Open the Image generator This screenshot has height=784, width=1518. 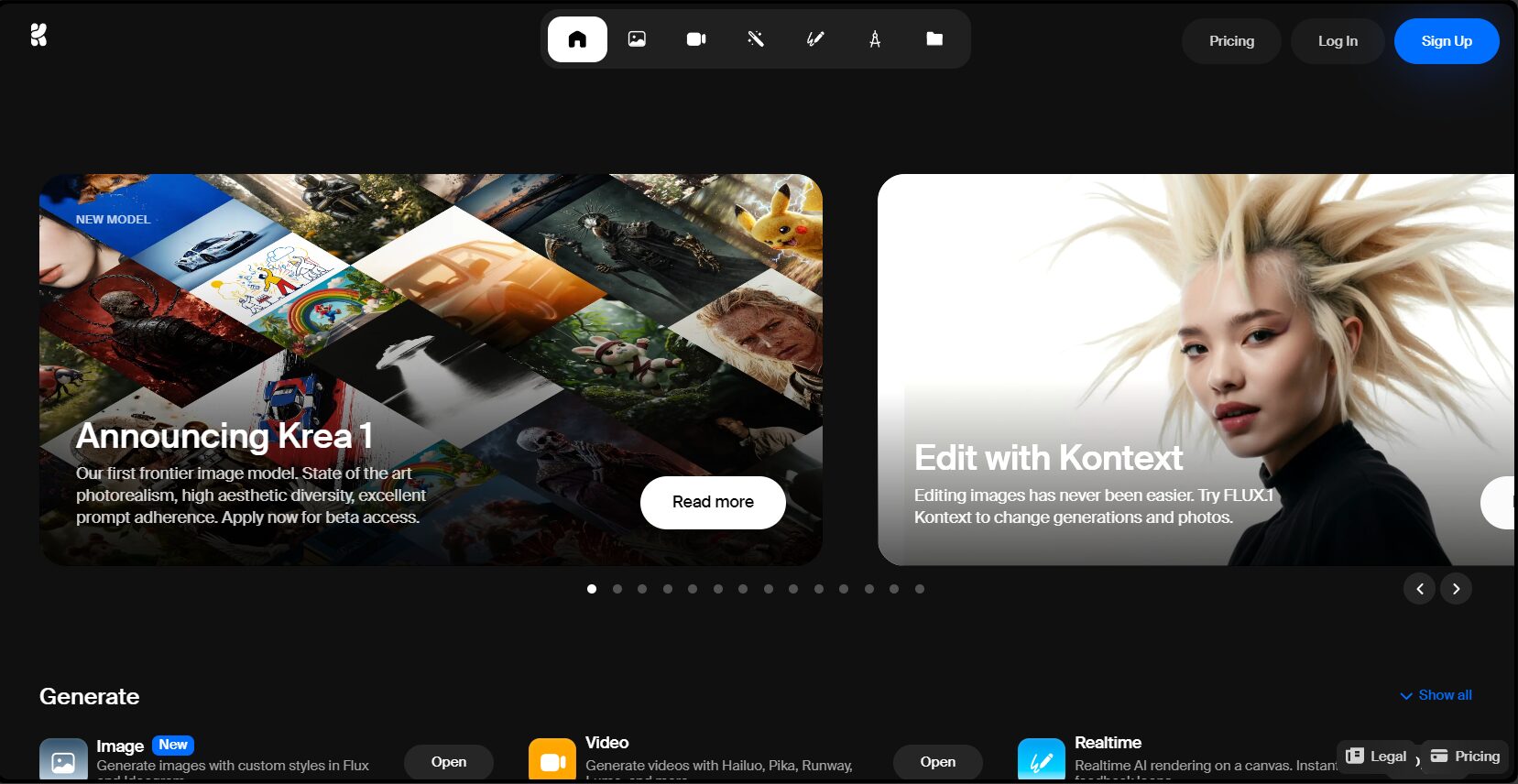point(449,762)
